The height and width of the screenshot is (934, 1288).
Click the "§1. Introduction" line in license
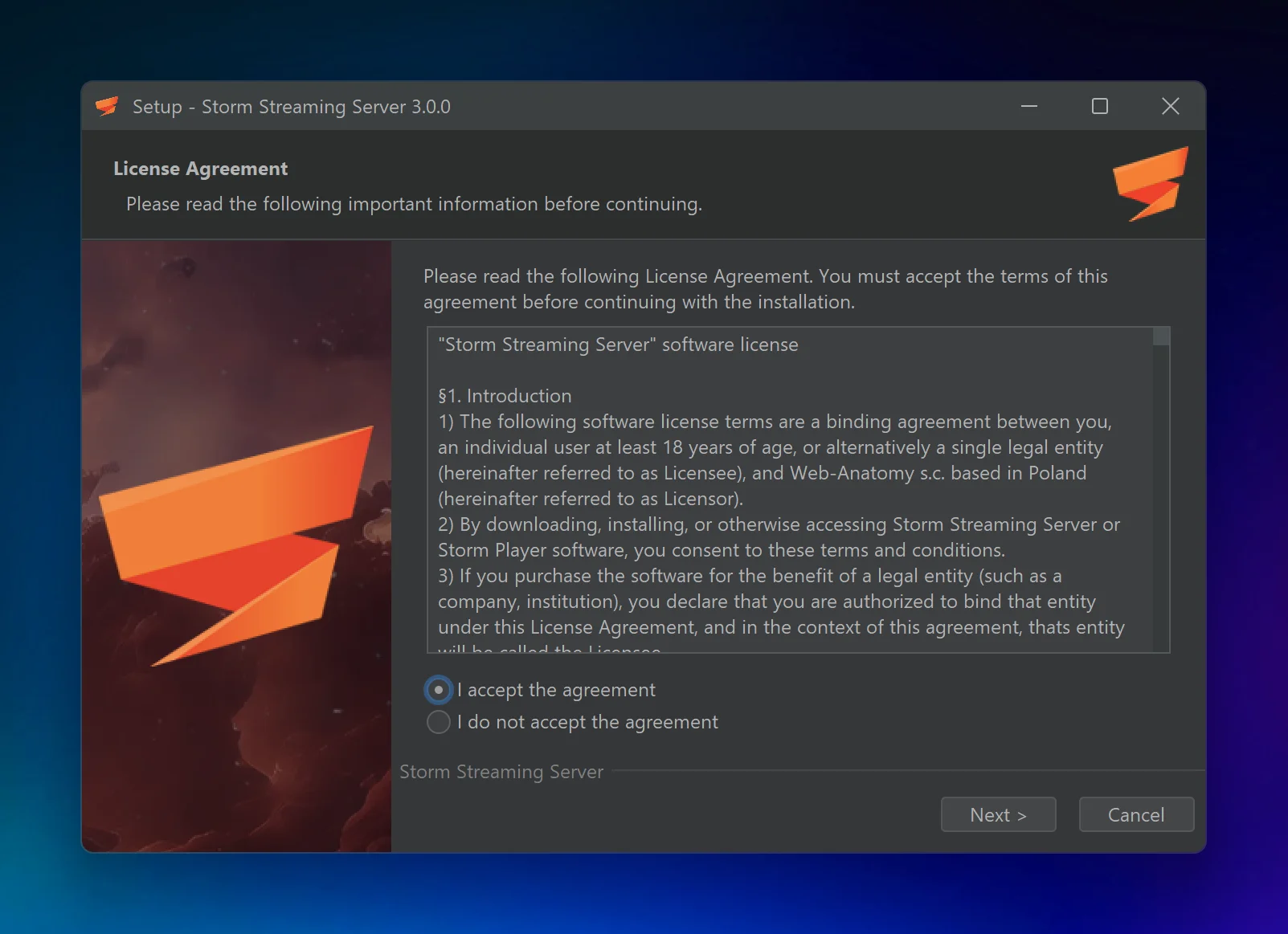tap(505, 396)
